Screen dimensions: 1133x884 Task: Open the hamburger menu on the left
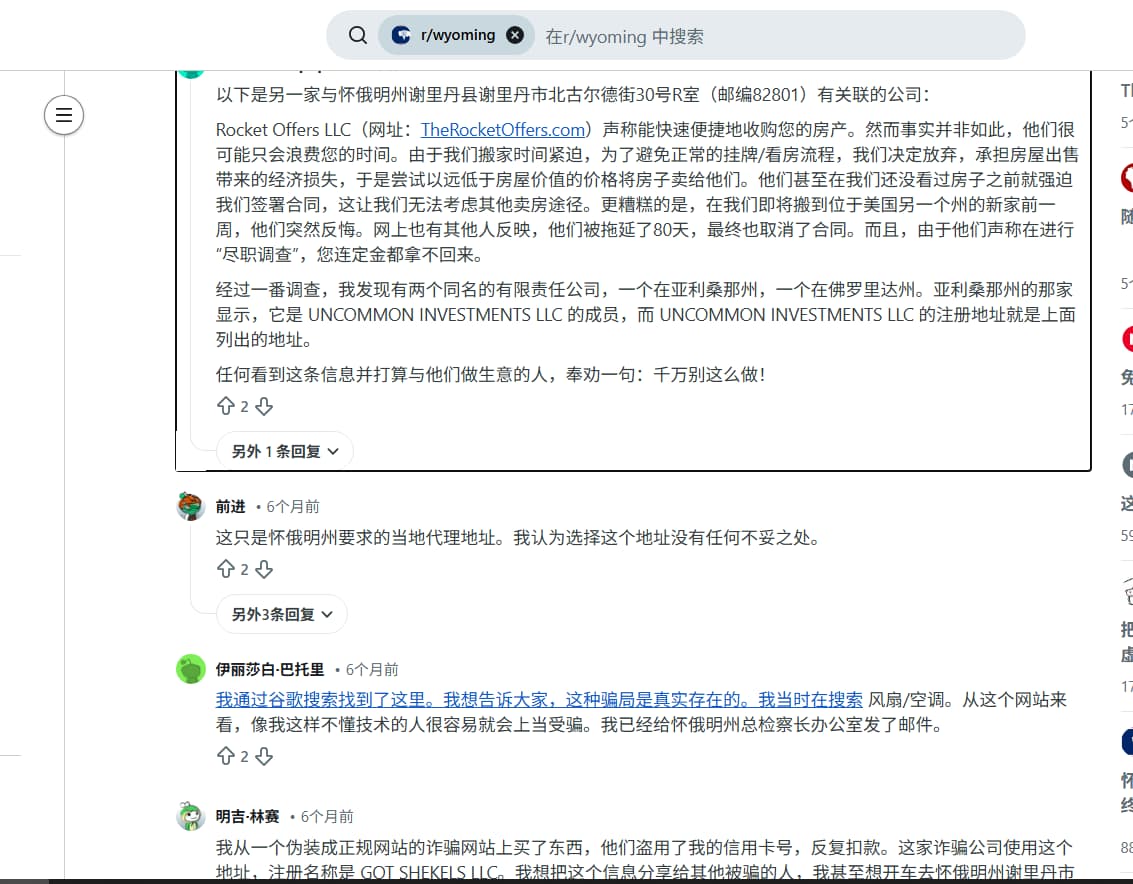(64, 115)
